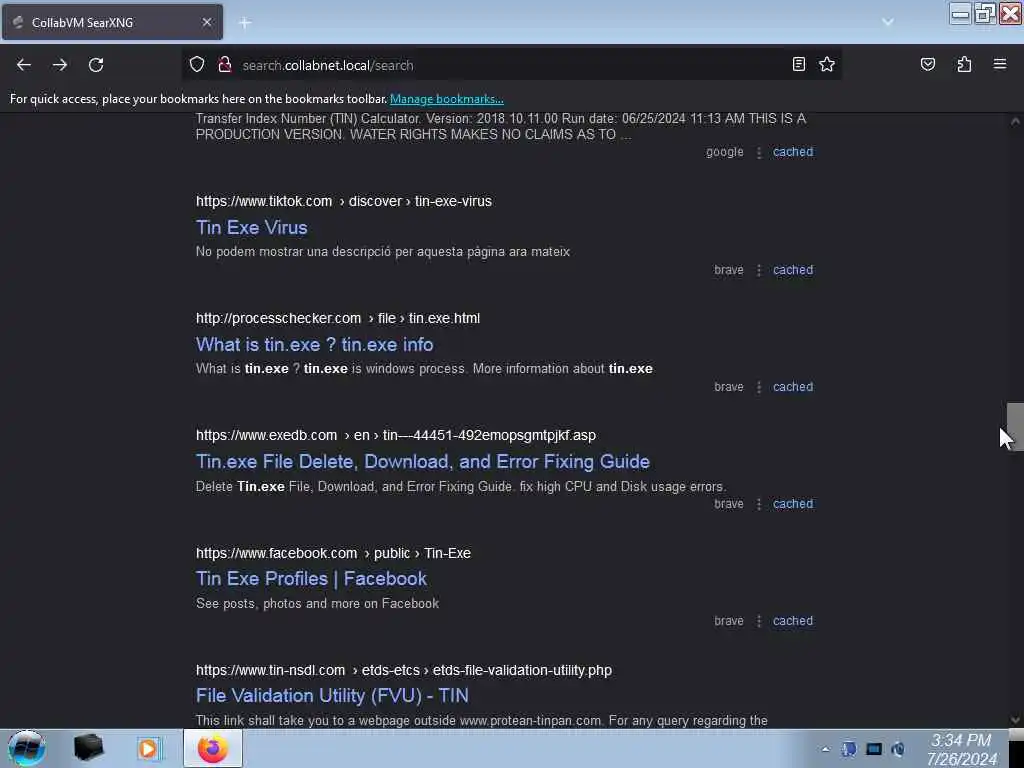Image resolution: width=1024 pixels, height=768 pixels.
Task: Open options dots for processchecker result
Action: (x=758, y=387)
